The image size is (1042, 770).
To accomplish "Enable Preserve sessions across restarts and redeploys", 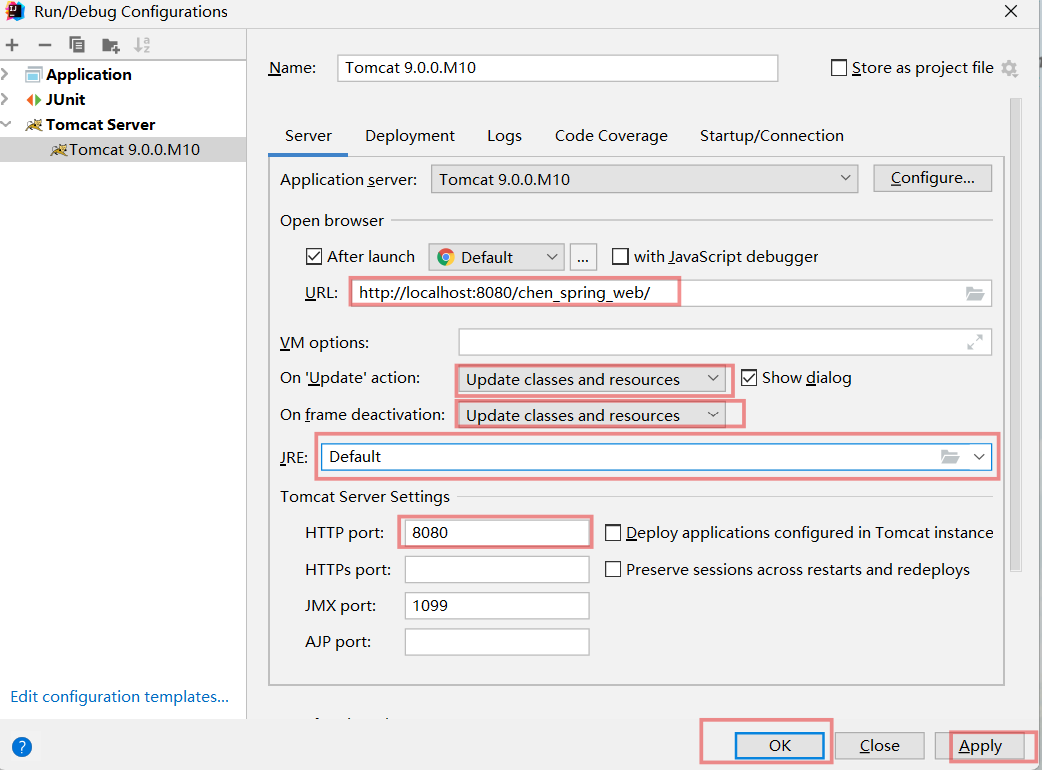I will point(613,569).
